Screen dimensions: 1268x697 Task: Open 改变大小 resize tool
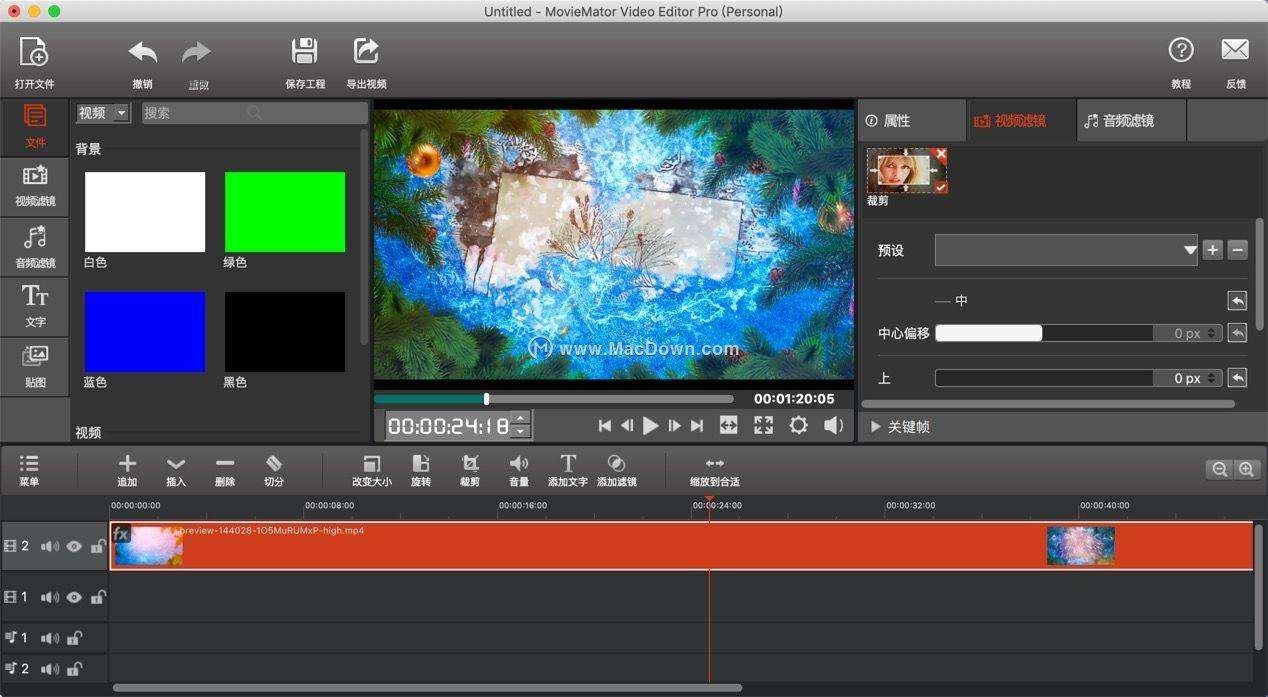[x=371, y=470]
